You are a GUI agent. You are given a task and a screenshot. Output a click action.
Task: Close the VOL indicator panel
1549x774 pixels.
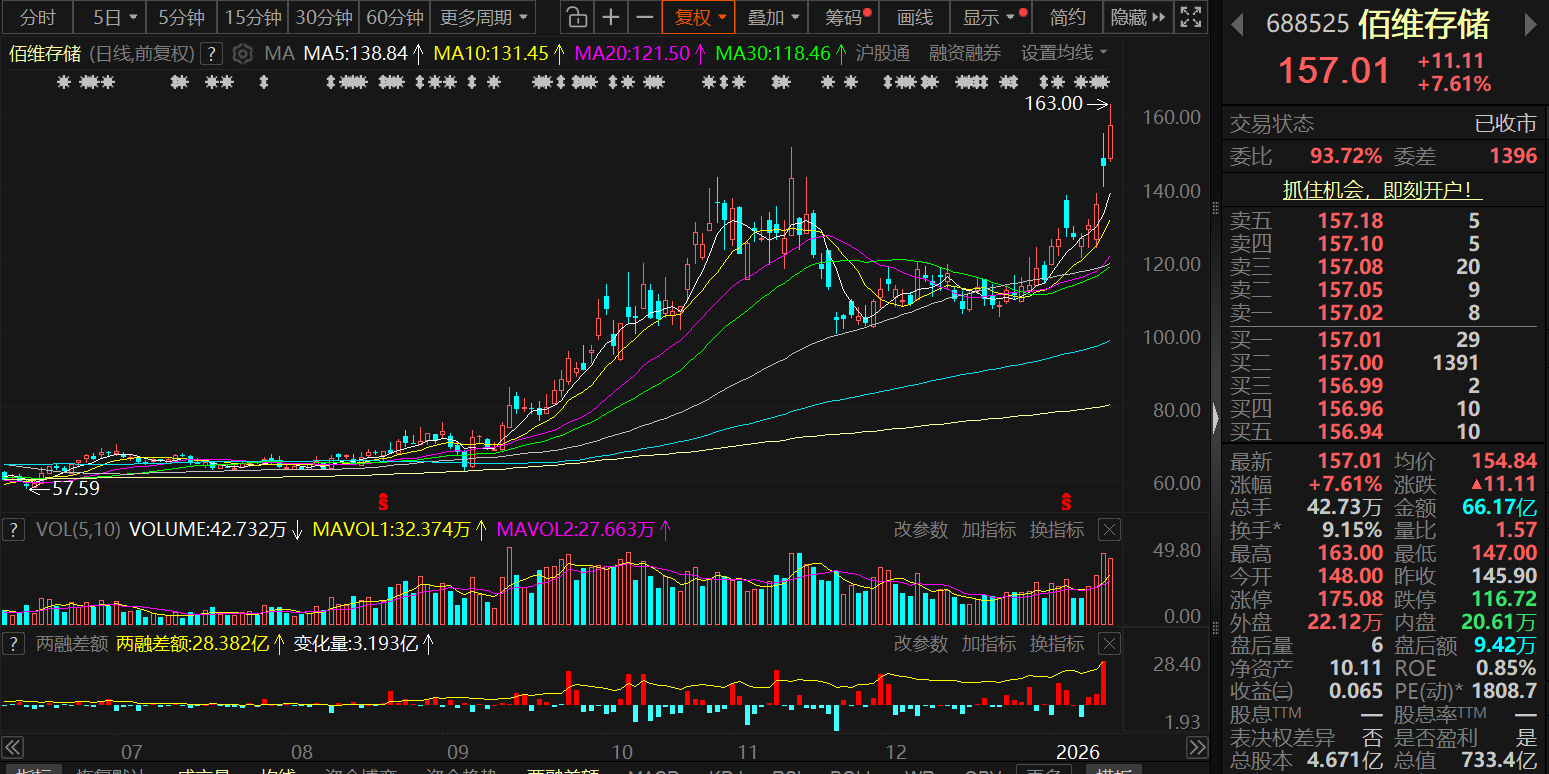(1109, 530)
